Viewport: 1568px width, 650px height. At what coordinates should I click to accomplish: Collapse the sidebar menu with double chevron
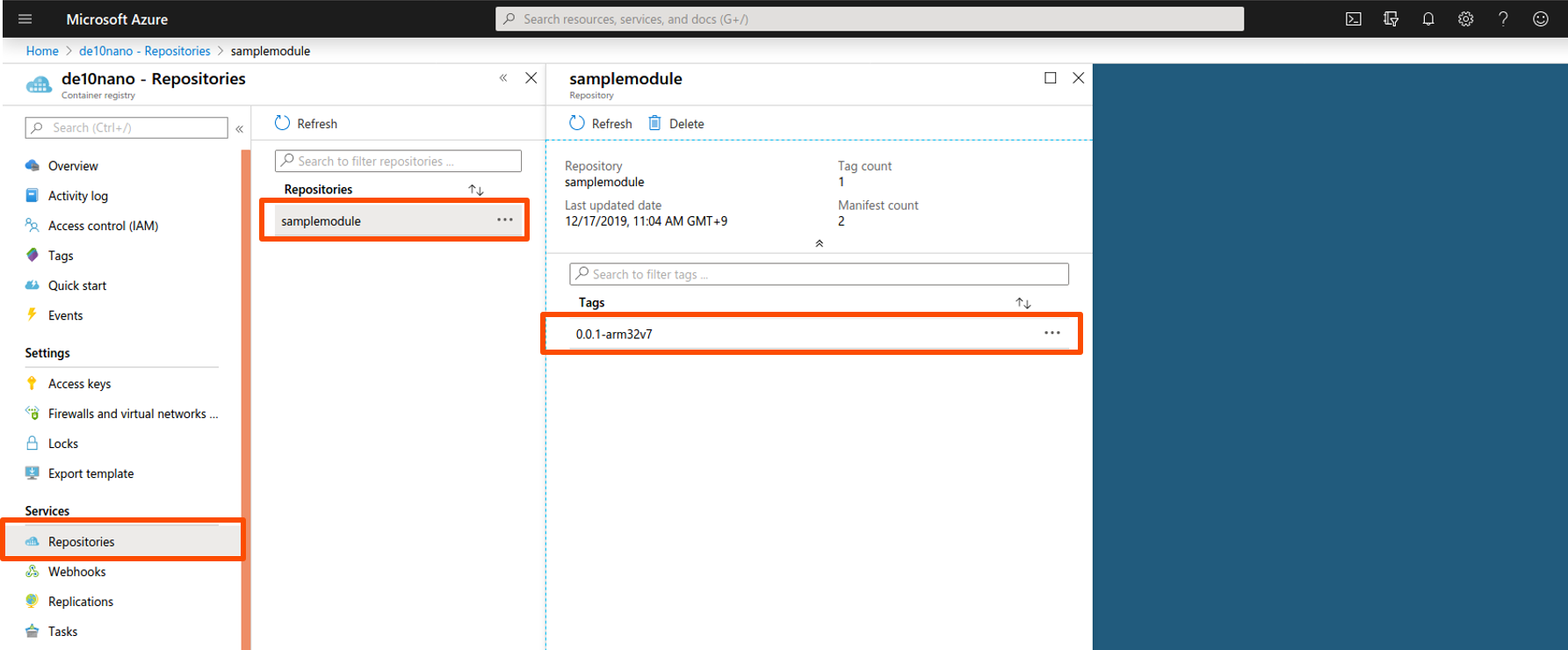tap(239, 128)
